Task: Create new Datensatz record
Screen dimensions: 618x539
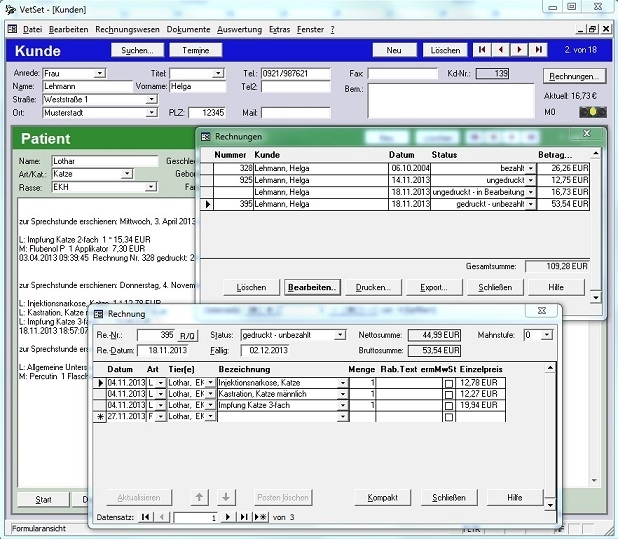Action: pos(261,517)
